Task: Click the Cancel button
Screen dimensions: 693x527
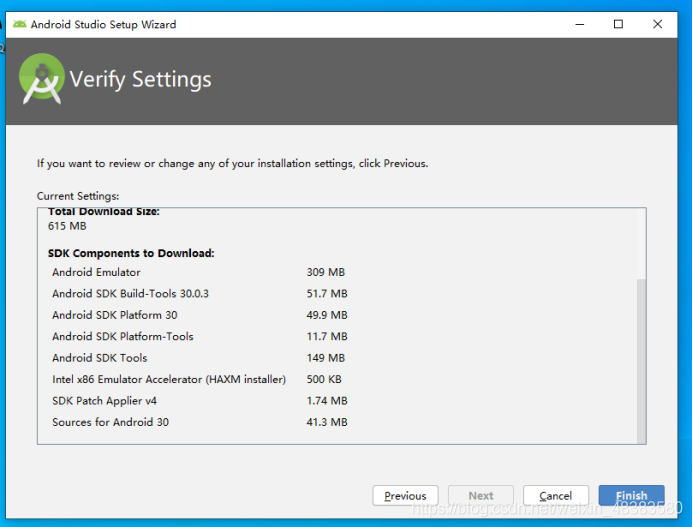Action: [x=556, y=495]
